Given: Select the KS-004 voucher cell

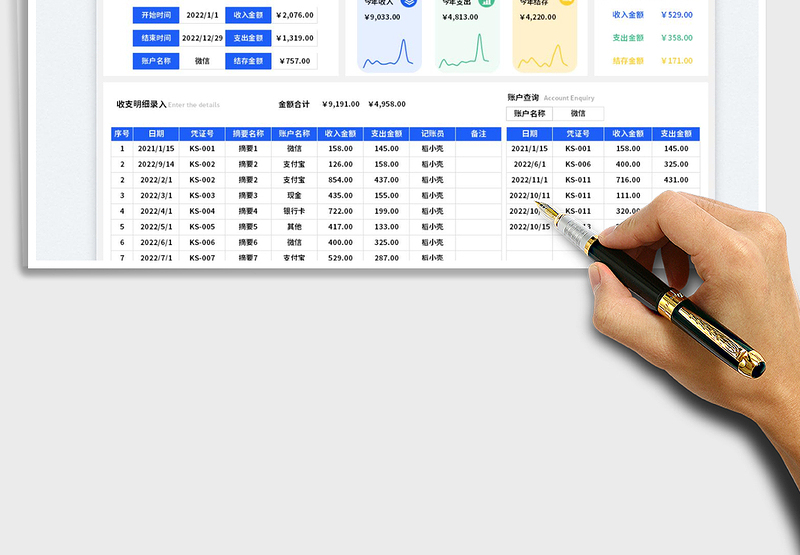Looking at the screenshot, I should tap(202, 211).
